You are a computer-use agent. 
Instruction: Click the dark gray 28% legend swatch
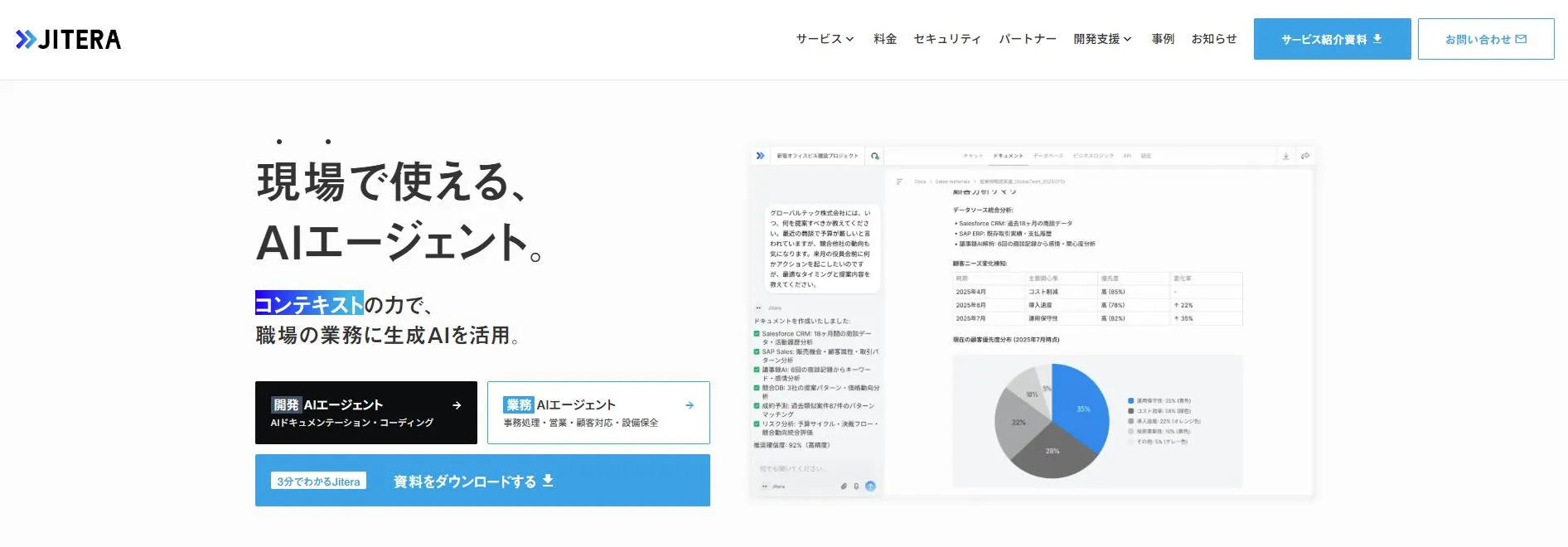1130,411
